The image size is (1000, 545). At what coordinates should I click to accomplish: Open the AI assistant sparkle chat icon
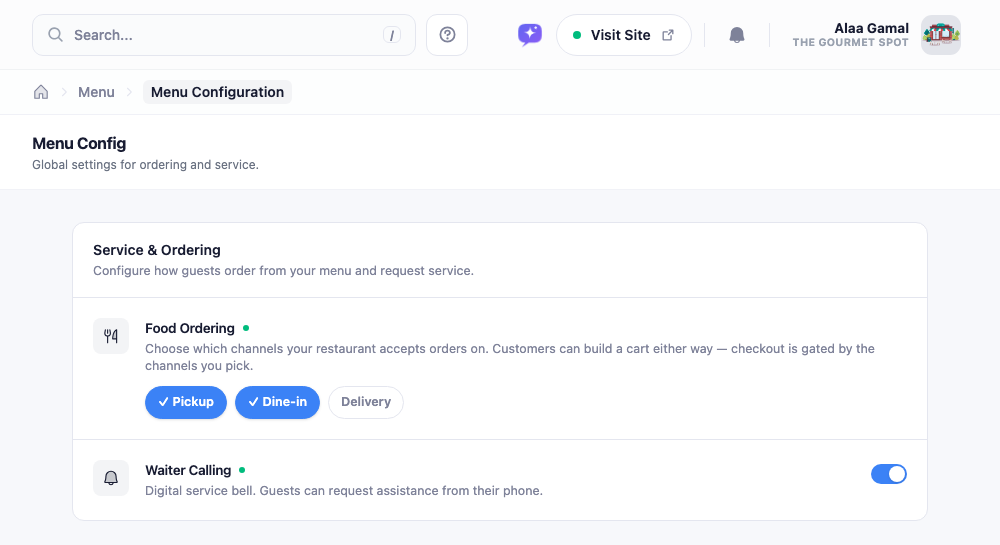point(529,34)
